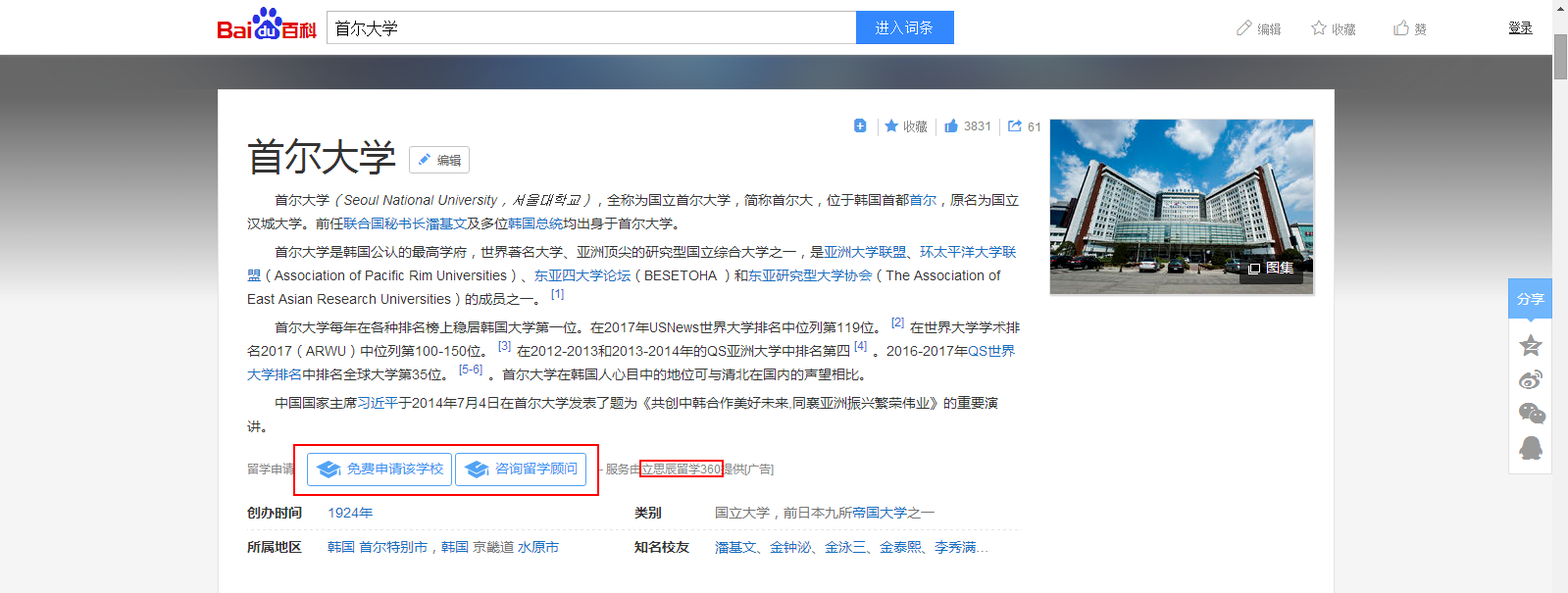Hit the top bar 赞 thumbs-up icon
The width and height of the screenshot is (1568, 593).
point(1401,28)
